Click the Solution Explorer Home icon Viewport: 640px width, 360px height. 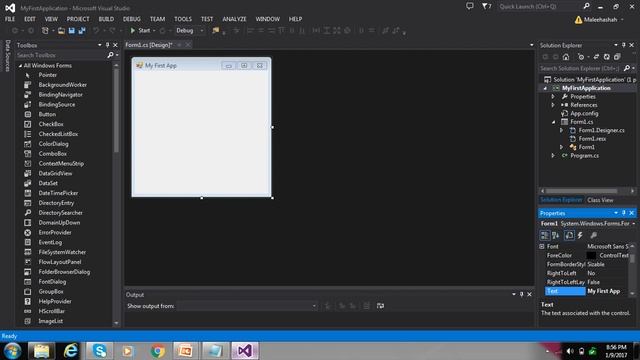pos(566,57)
